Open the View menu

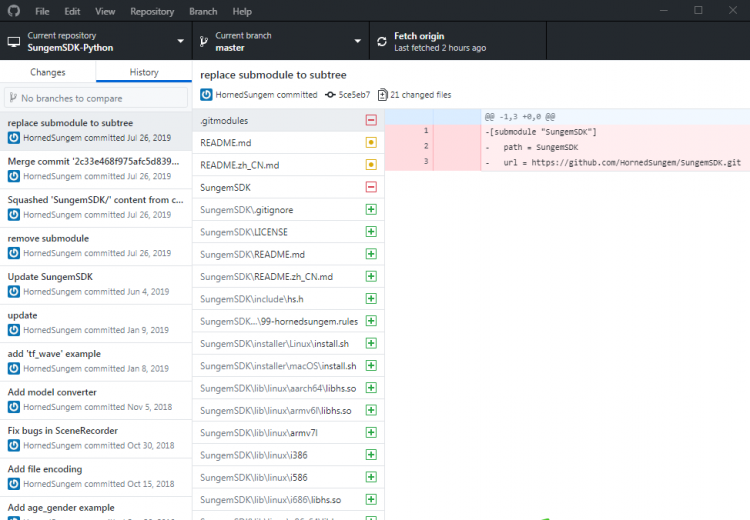105,11
